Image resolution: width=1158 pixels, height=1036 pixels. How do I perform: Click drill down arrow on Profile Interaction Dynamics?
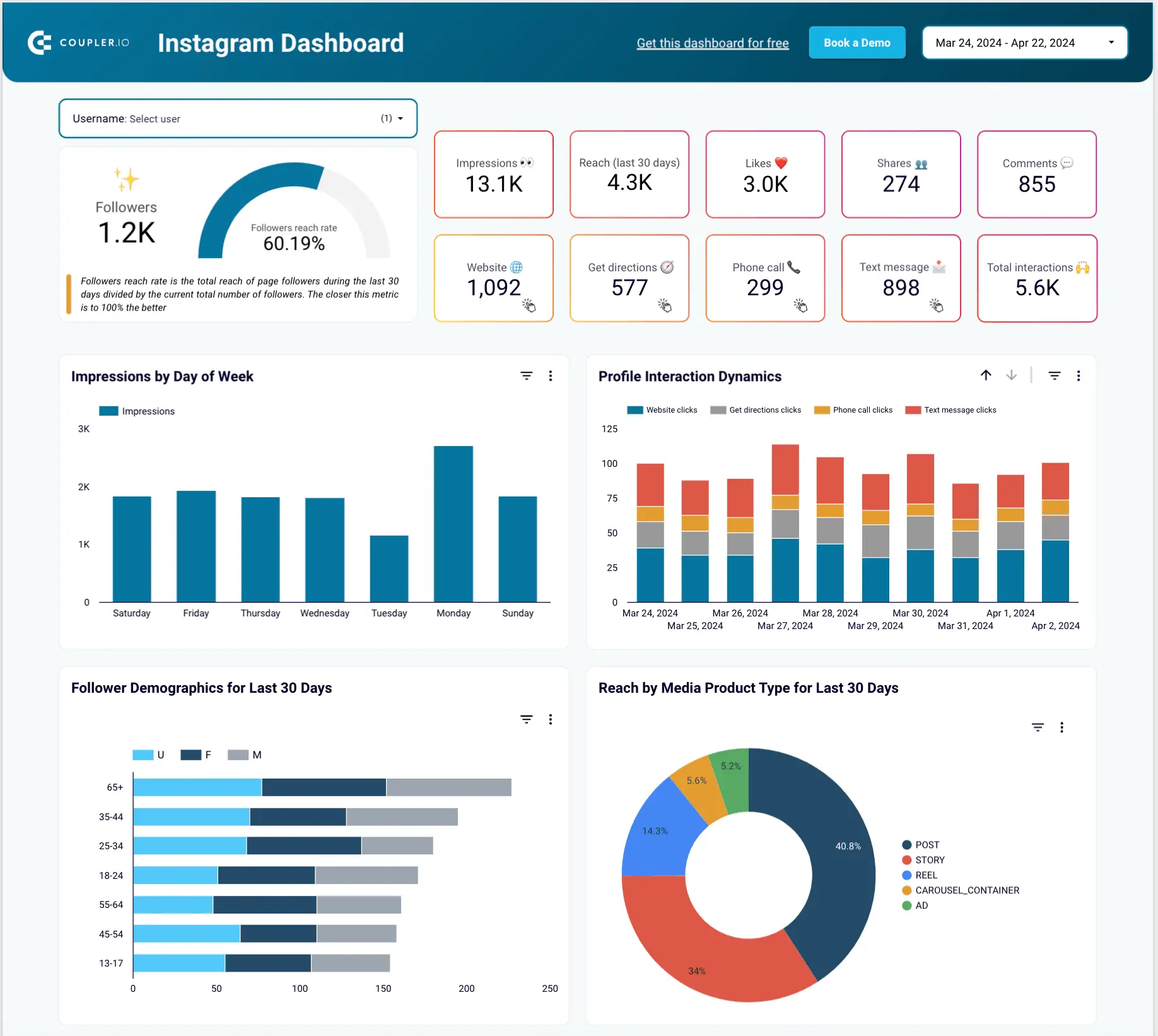(x=1012, y=375)
